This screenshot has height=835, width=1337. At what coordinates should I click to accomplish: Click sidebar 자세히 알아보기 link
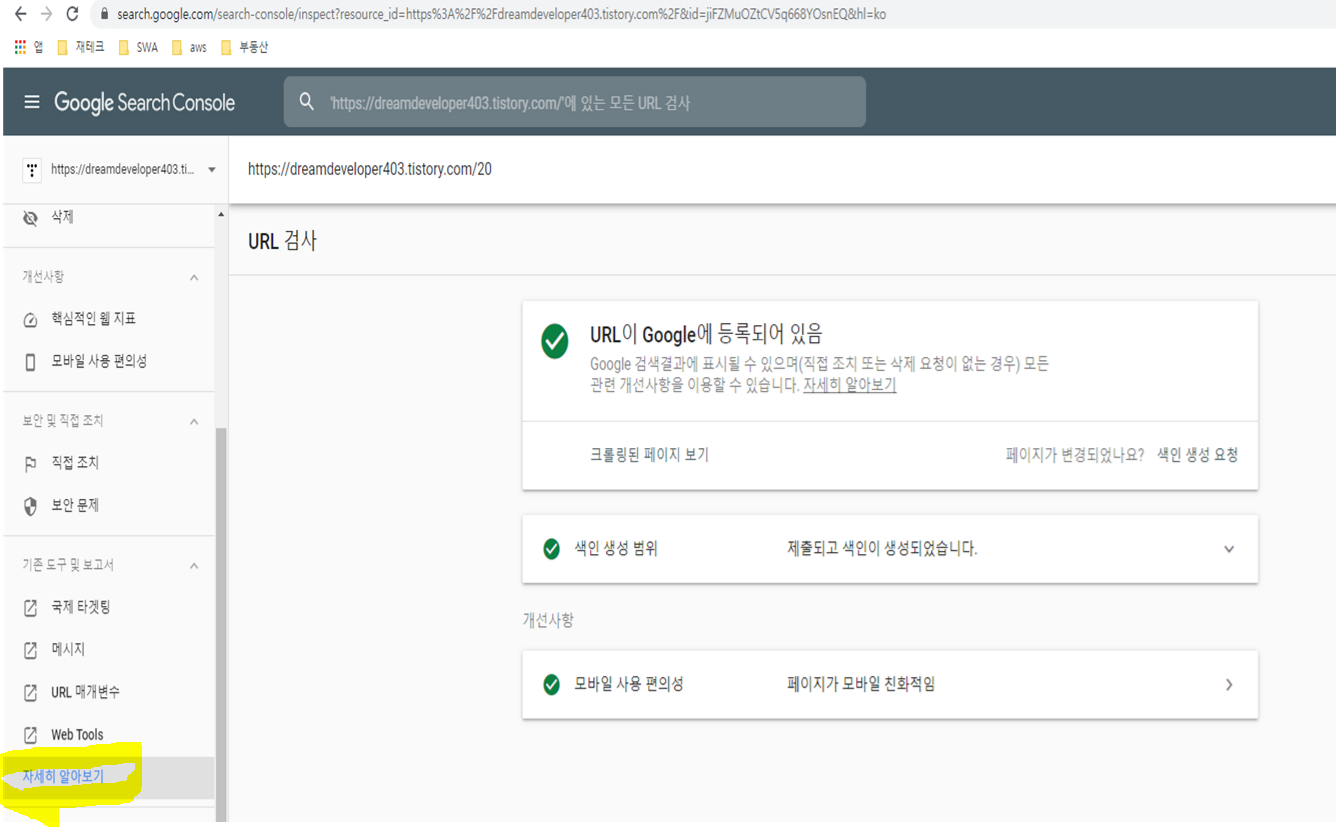pos(63,777)
